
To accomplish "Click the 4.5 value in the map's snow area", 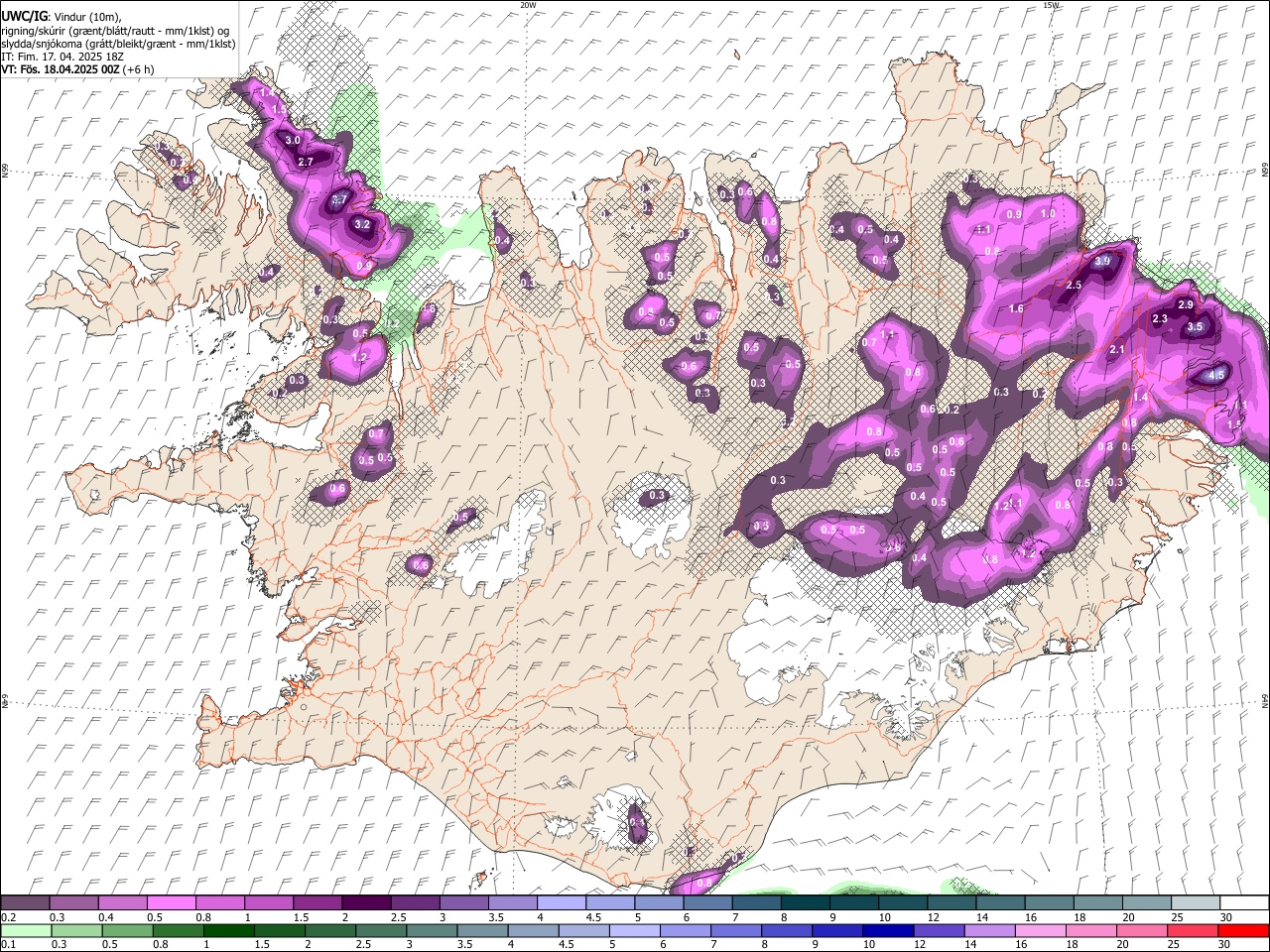I will click(x=1216, y=375).
